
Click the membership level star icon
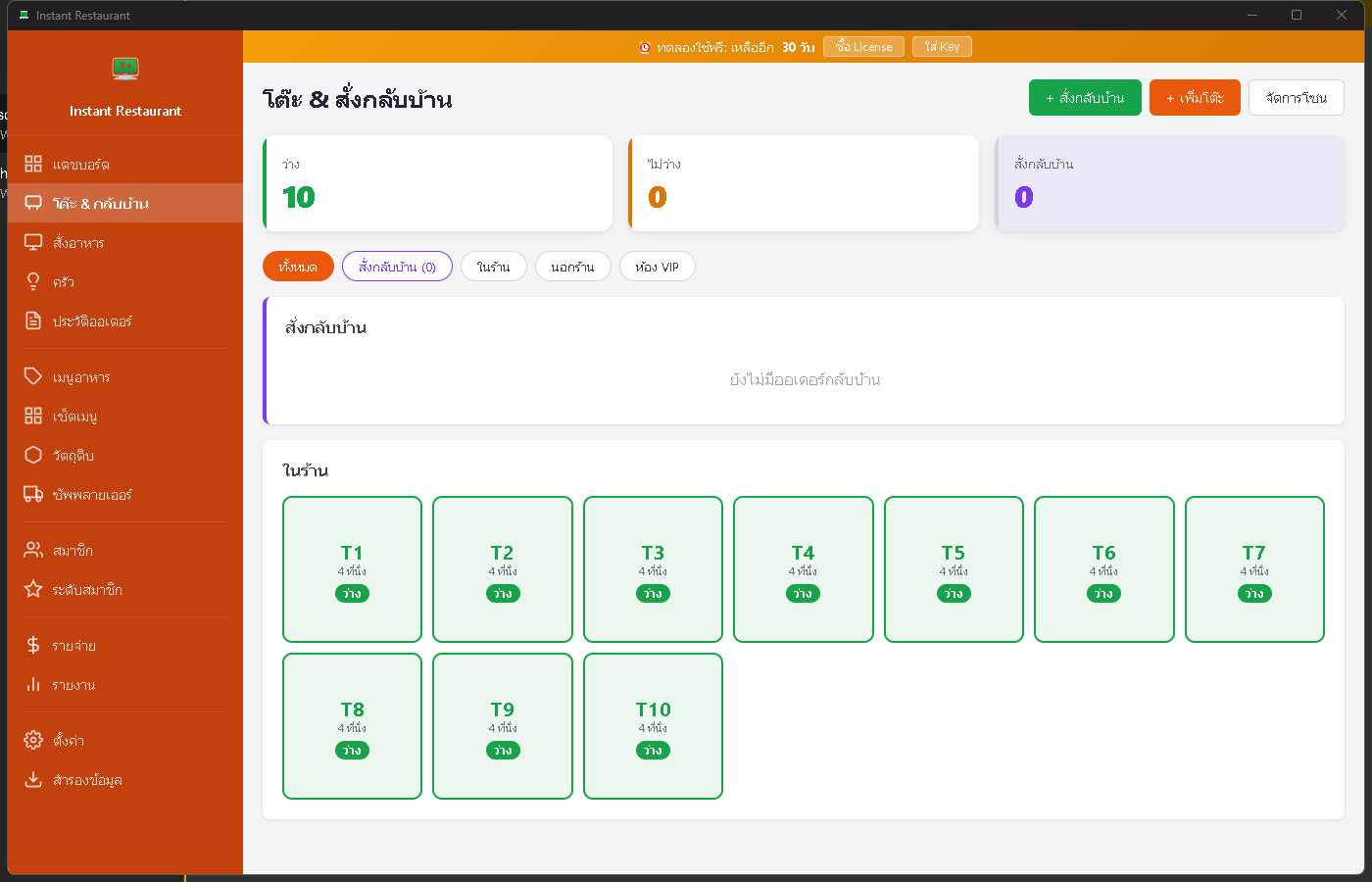[x=33, y=589]
